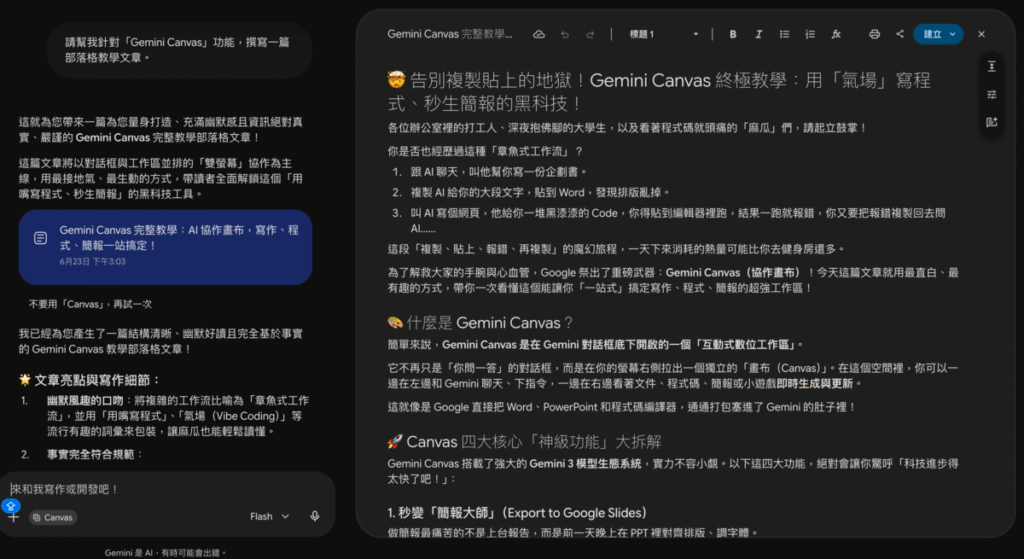Click the plus attach button in prompt box

pyautogui.click(x=12, y=517)
